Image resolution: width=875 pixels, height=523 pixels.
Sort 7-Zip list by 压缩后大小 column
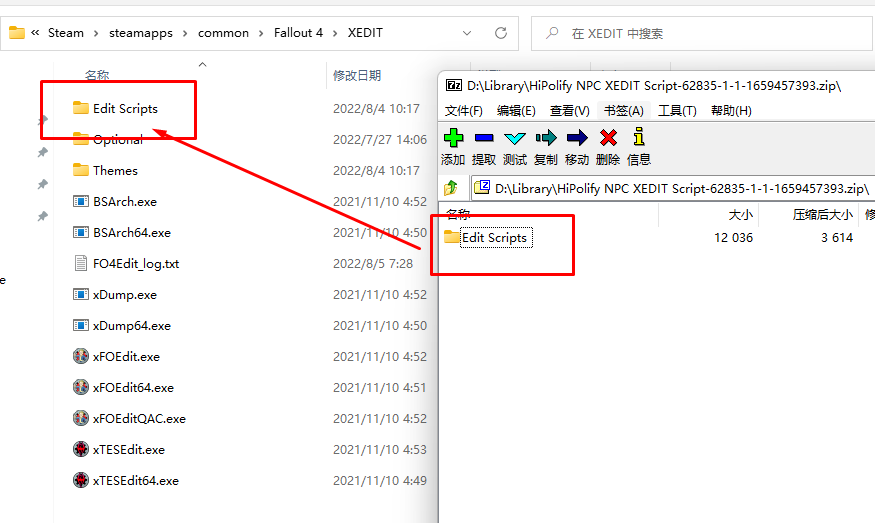[x=823, y=214]
